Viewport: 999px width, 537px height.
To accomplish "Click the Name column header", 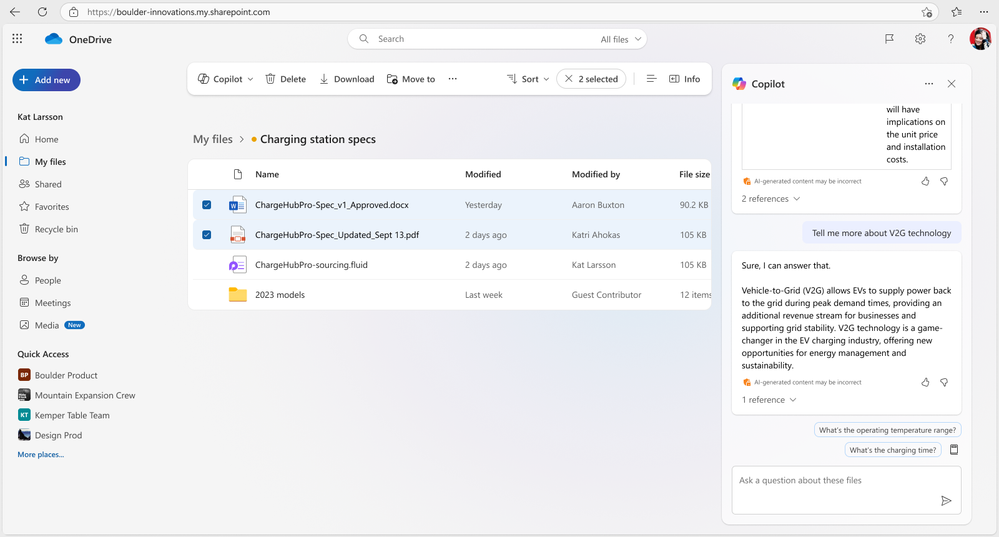I will 267,175.
